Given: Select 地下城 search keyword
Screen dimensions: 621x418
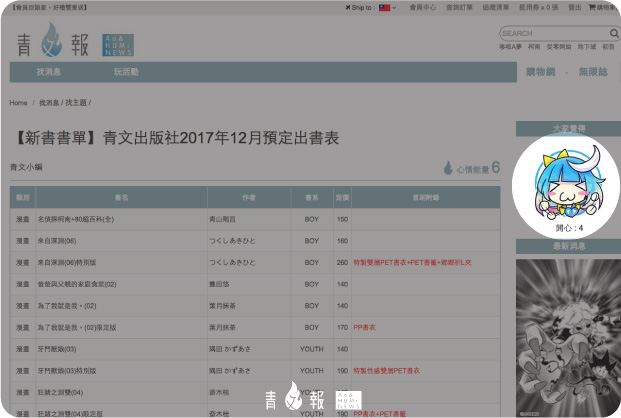Looking at the screenshot, I should coord(587,47).
